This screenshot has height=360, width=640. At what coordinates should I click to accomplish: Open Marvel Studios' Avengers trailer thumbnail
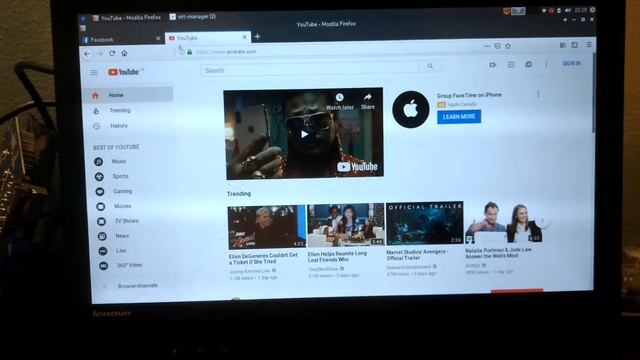click(424, 223)
